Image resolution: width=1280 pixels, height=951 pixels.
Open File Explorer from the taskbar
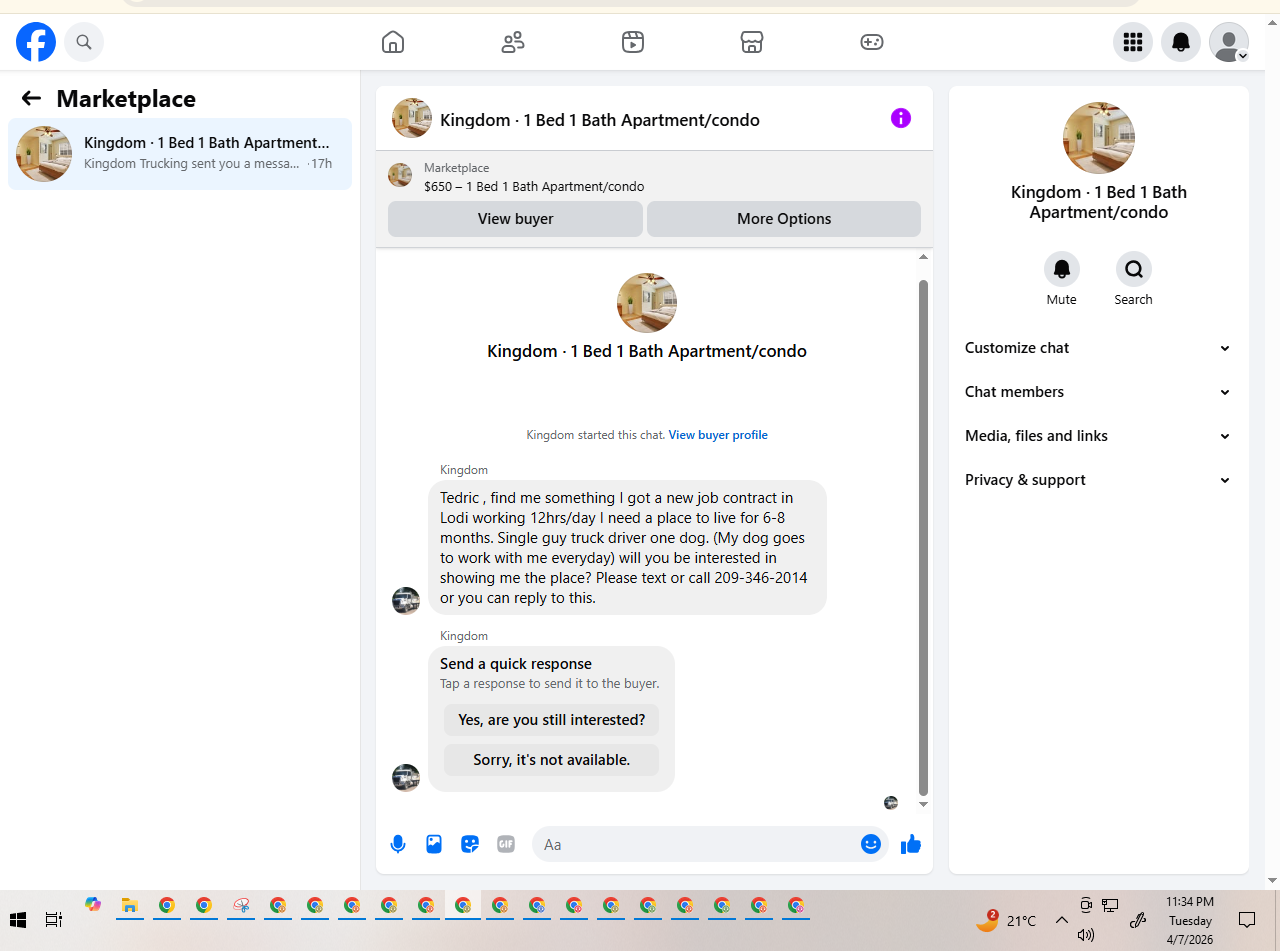(x=129, y=905)
